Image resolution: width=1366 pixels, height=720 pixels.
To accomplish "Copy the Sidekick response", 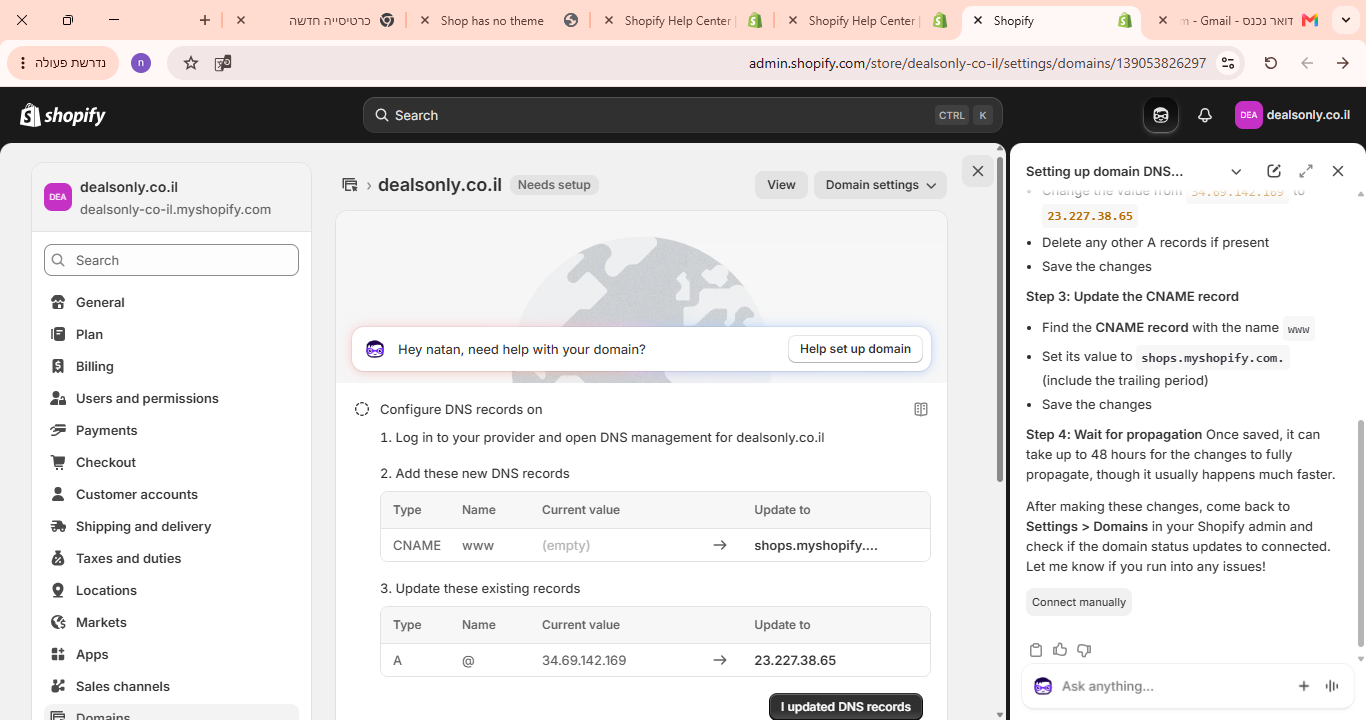I will (1036, 650).
